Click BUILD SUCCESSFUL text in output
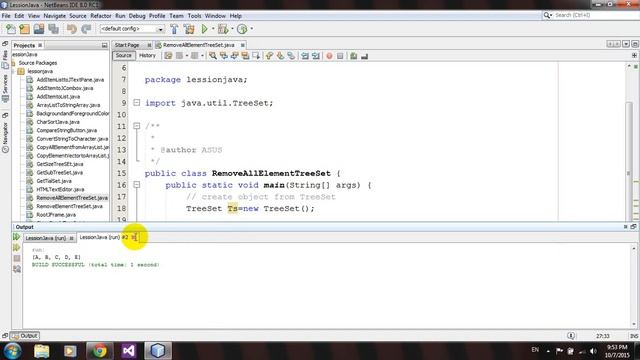This screenshot has width=640, height=360. pos(58,265)
